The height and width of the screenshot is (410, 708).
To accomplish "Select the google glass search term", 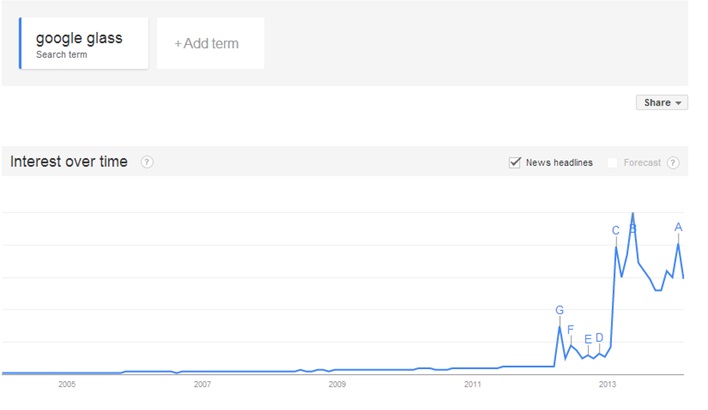I will pos(84,43).
